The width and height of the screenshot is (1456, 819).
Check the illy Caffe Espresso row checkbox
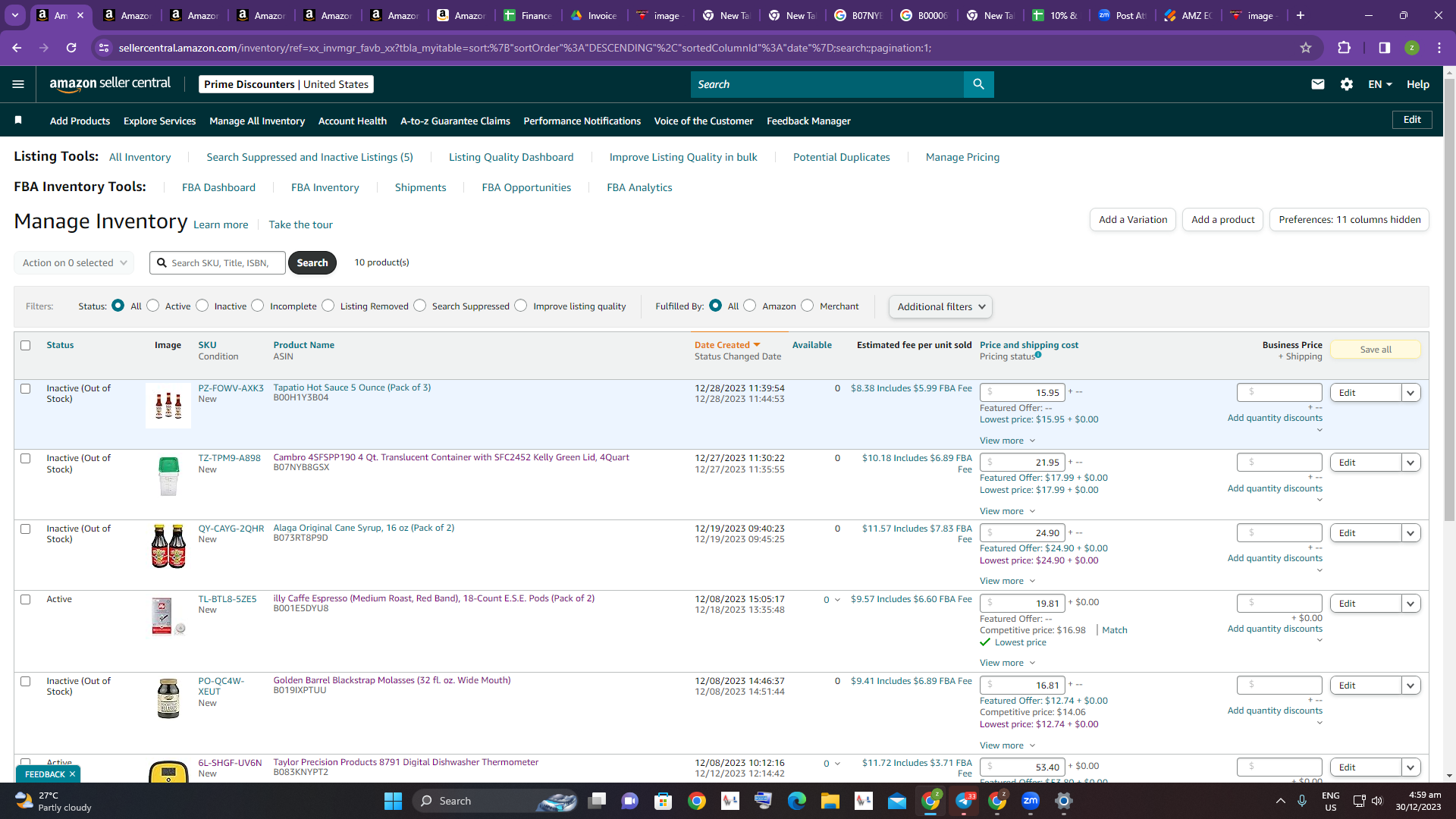click(x=25, y=600)
